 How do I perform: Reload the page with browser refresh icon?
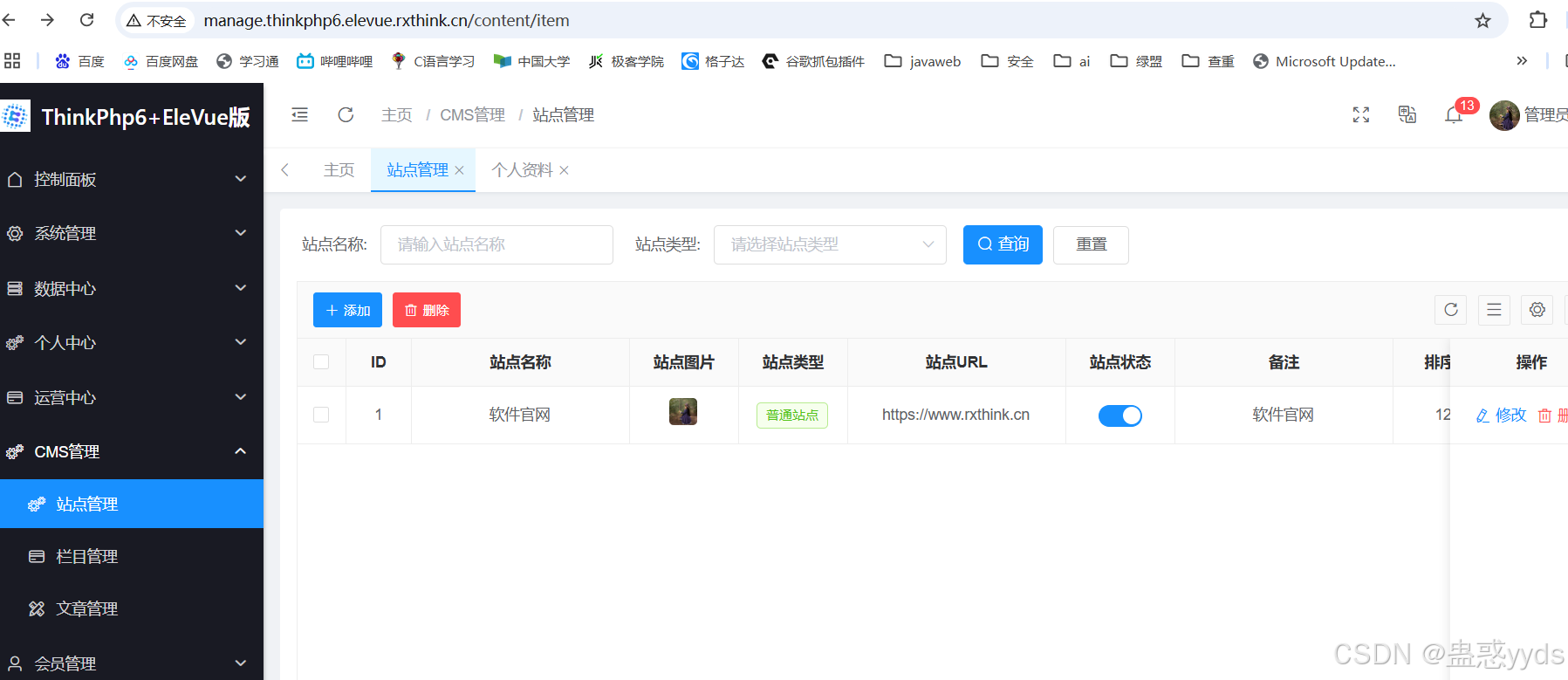click(86, 19)
